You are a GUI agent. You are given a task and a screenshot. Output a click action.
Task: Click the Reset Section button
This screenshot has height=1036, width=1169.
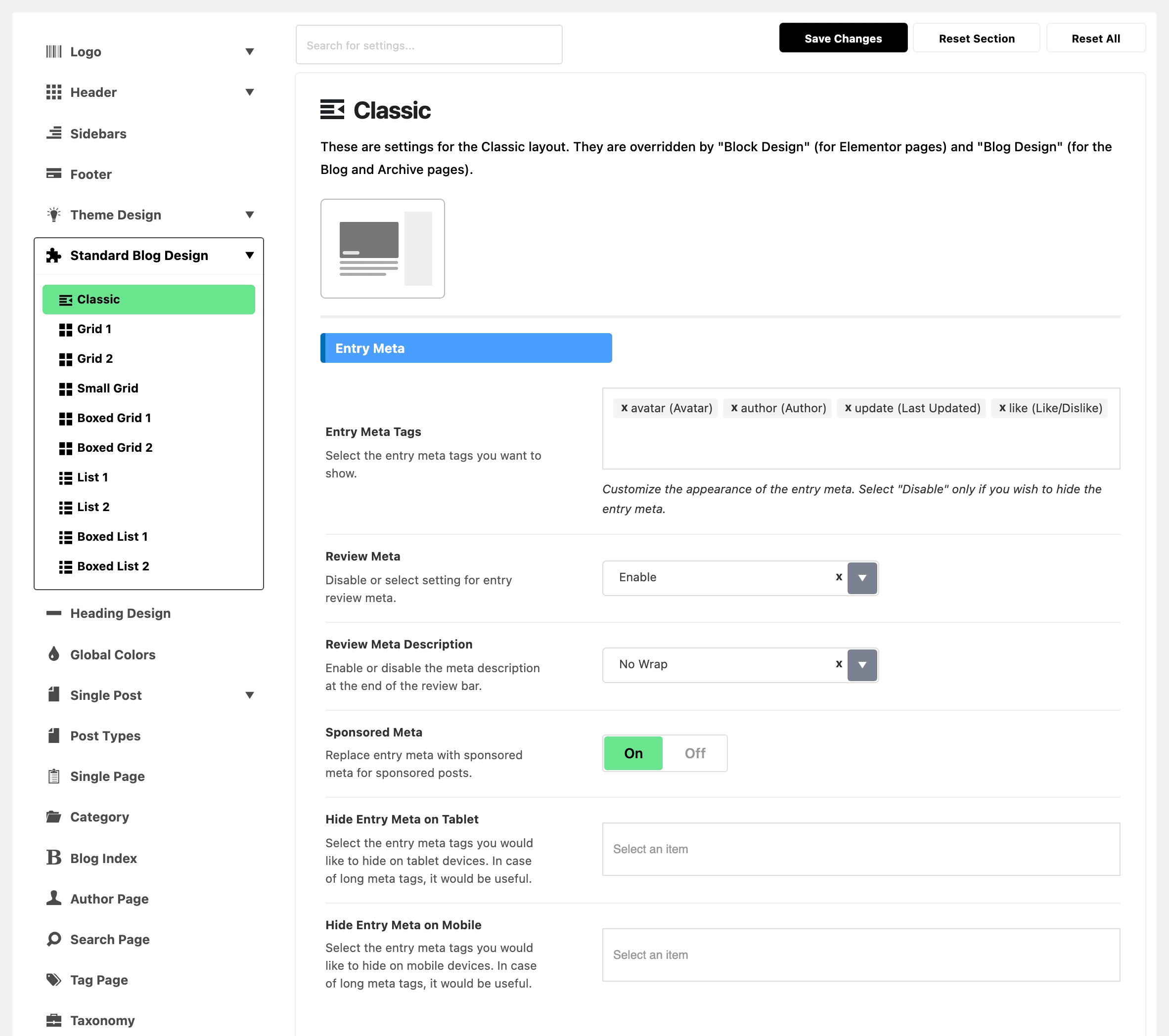[976, 39]
